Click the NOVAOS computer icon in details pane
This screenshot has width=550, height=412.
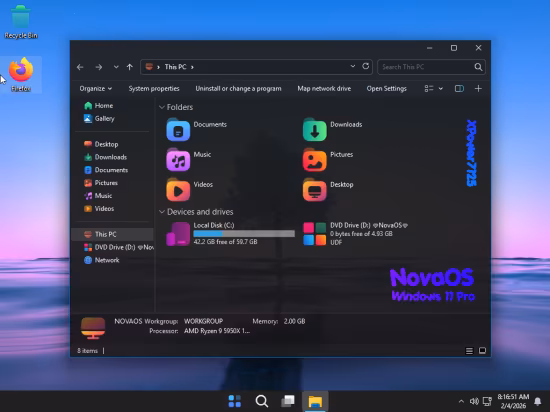click(93, 328)
